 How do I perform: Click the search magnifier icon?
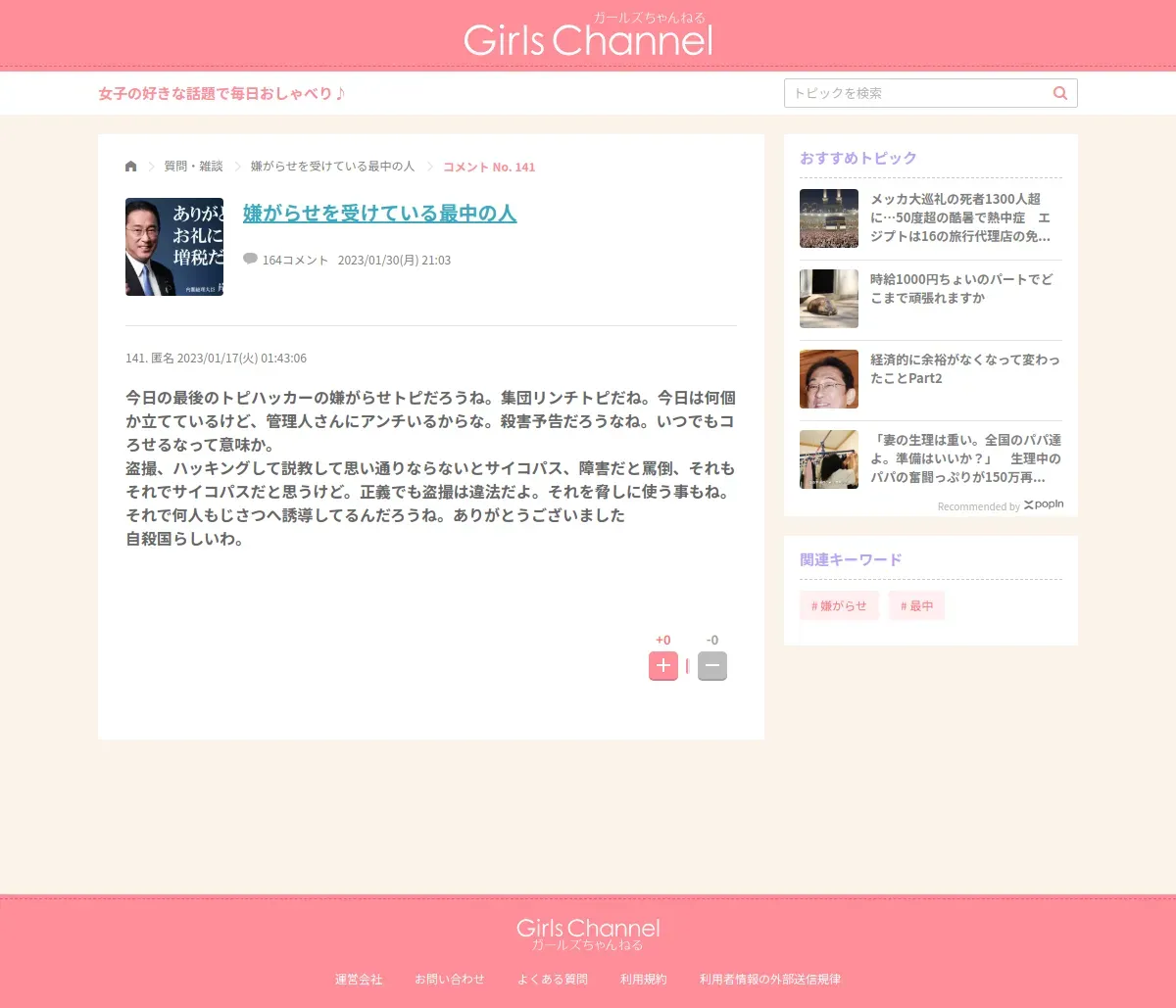(1059, 93)
